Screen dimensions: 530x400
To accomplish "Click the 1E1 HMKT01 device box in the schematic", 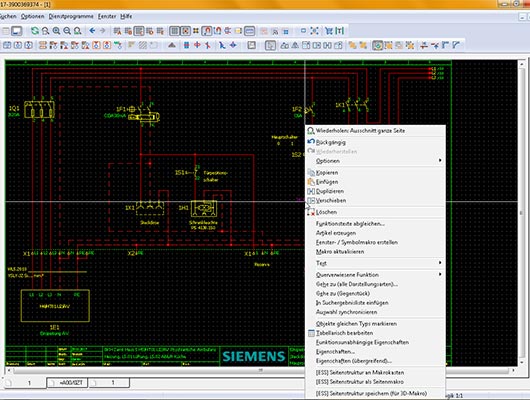I will [x=55, y=306].
